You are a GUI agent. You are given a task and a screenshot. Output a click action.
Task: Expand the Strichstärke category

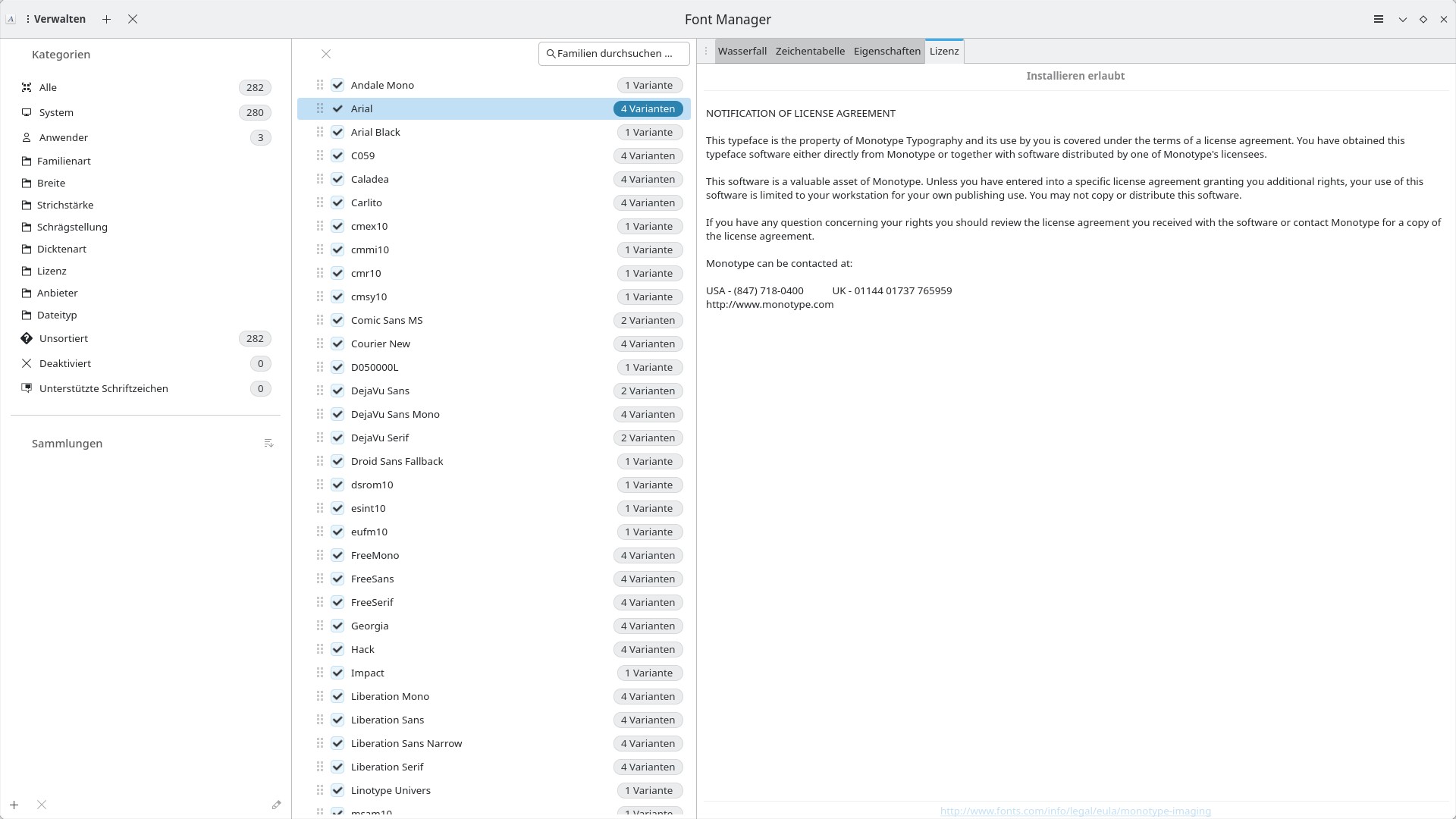[x=27, y=205]
